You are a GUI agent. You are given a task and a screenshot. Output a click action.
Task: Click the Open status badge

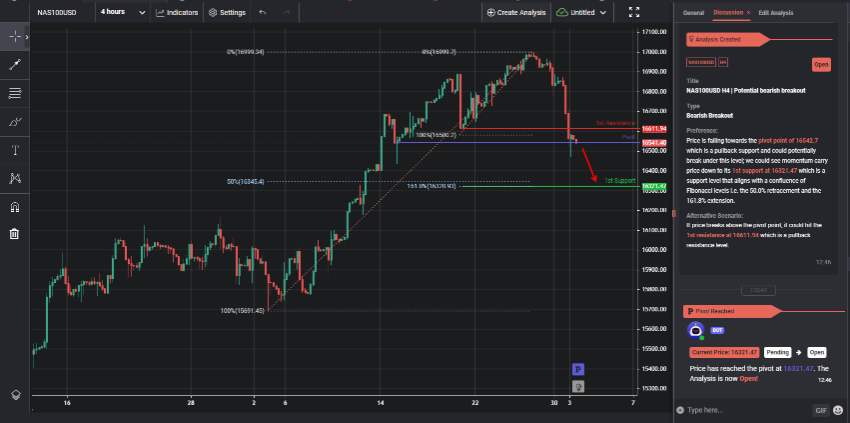coord(821,65)
